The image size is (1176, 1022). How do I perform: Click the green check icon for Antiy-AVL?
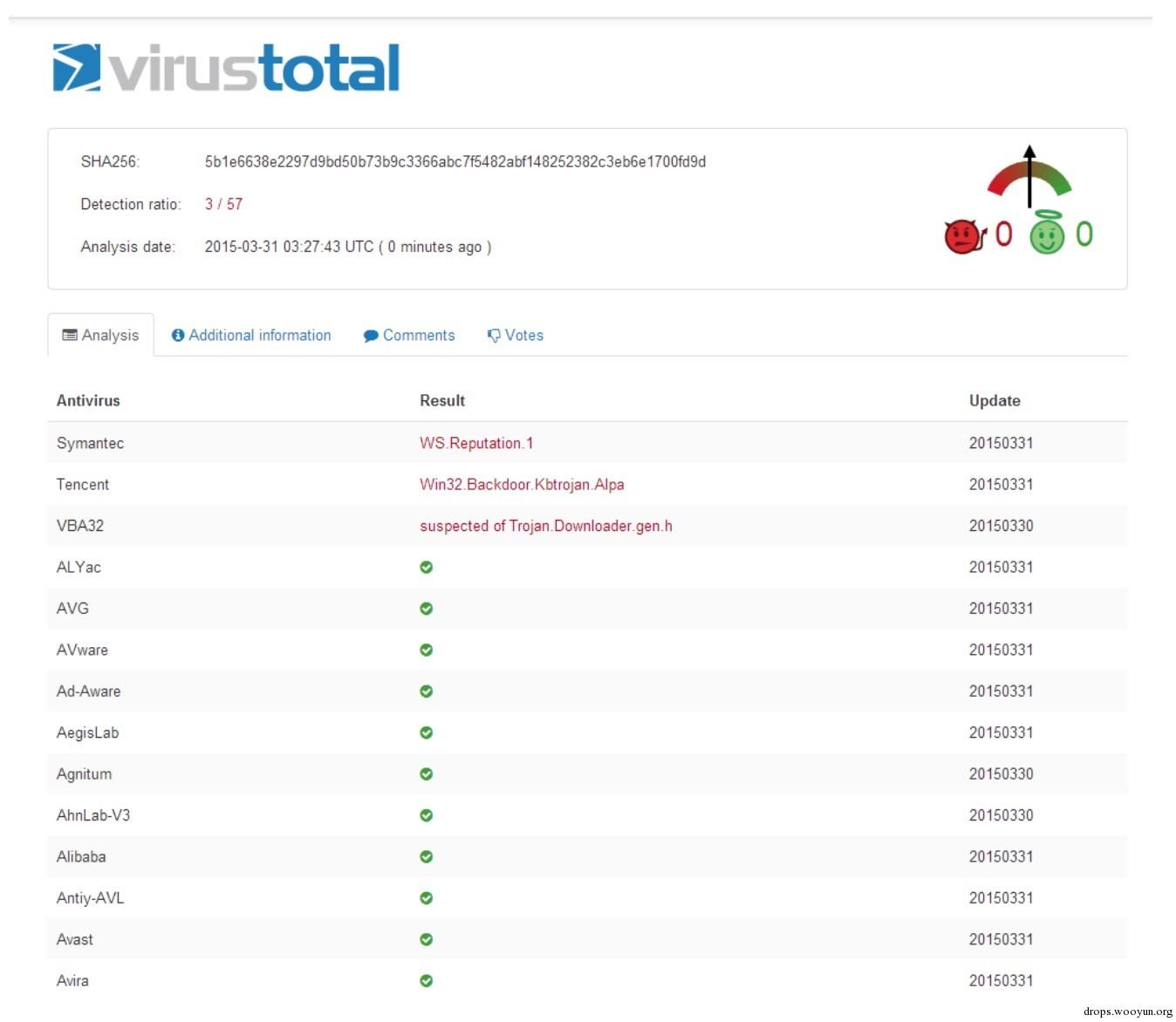(427, 898)
